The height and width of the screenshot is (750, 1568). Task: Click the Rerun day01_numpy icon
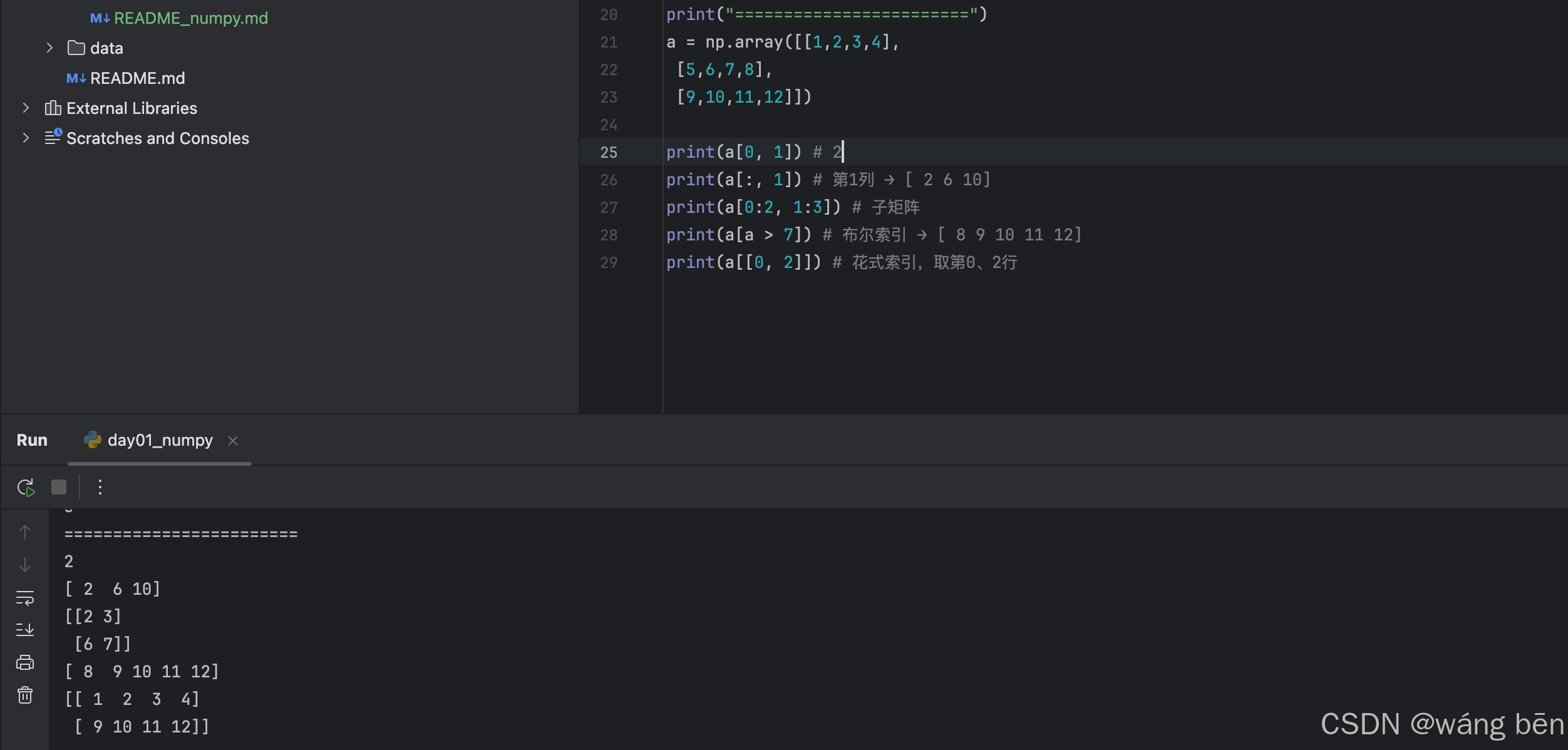(x=26, y=487)
